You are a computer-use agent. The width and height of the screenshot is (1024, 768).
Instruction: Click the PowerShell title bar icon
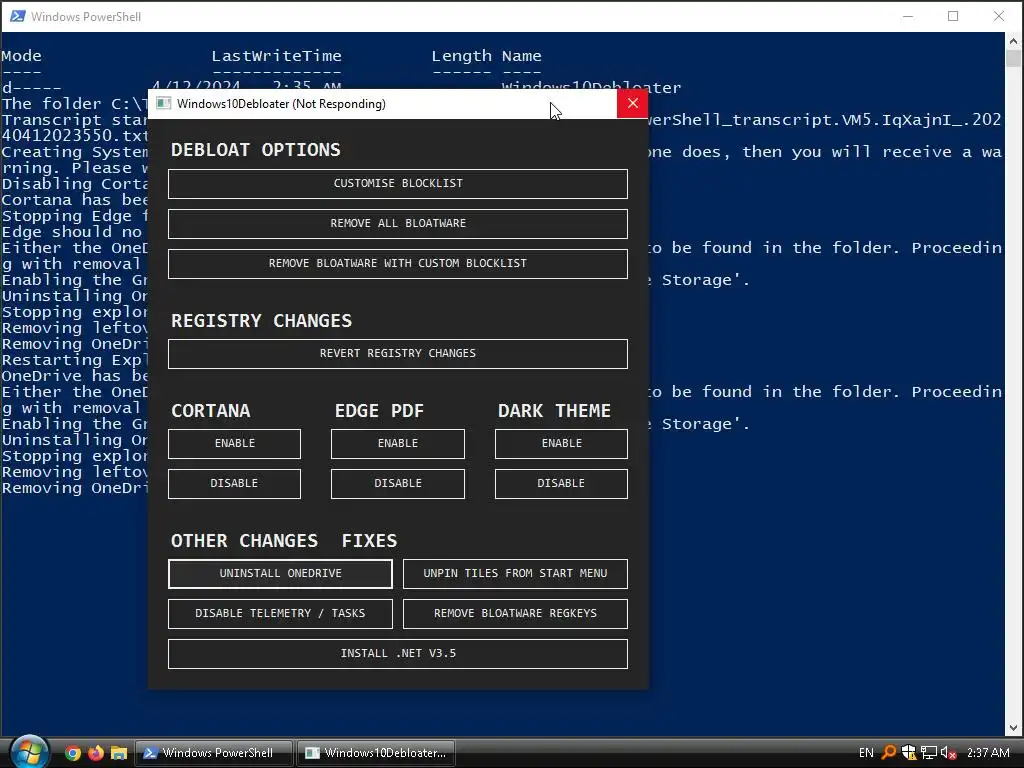pyautogui.click(x=18, y=16)
